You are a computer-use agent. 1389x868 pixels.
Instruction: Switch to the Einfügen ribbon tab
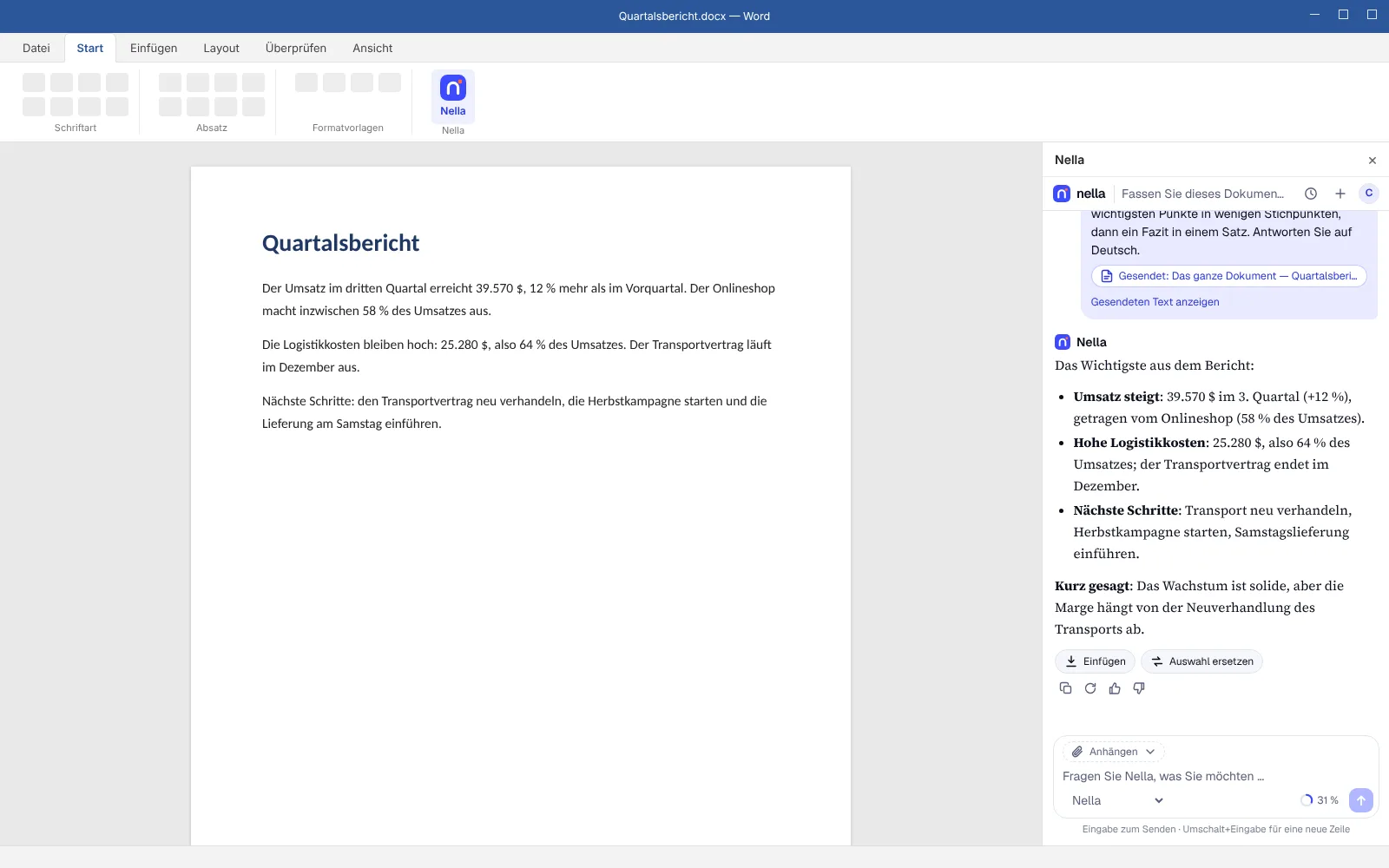pyautogui.click(x=154, y=48)
